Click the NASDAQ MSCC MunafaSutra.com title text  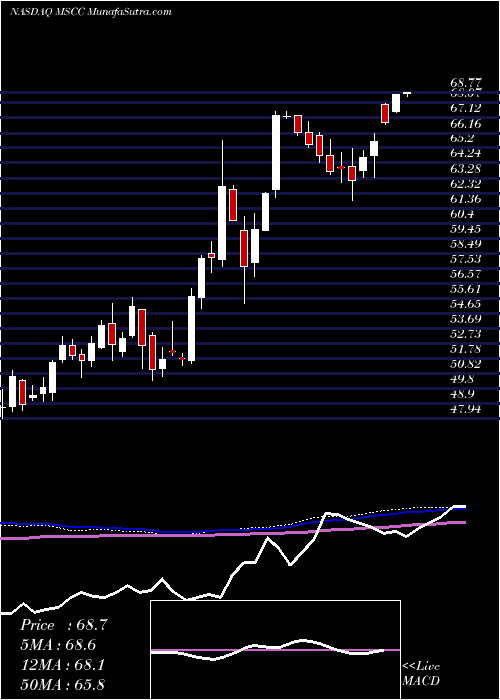point(91,12)
